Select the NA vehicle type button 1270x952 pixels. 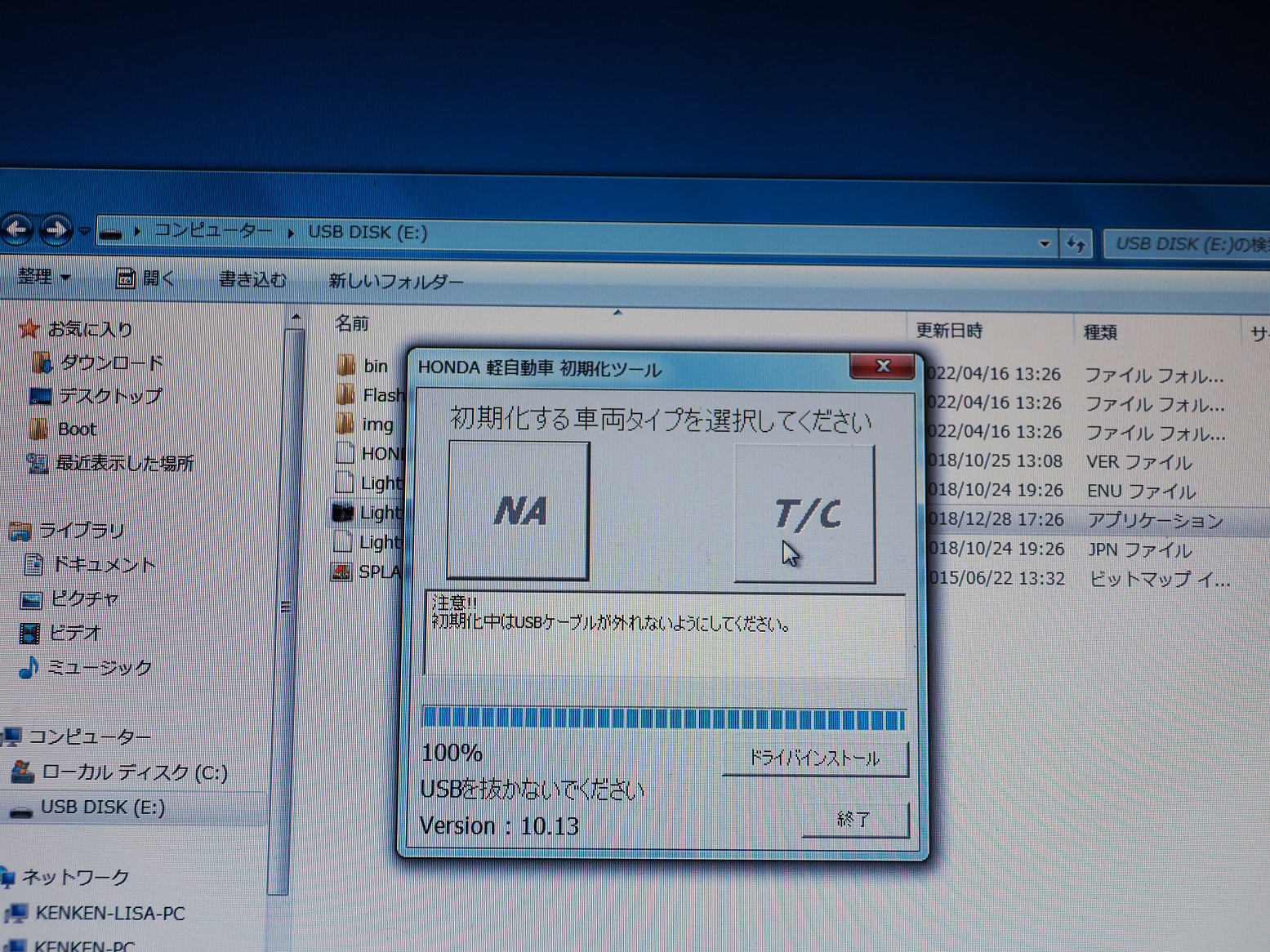click(519, 511)
